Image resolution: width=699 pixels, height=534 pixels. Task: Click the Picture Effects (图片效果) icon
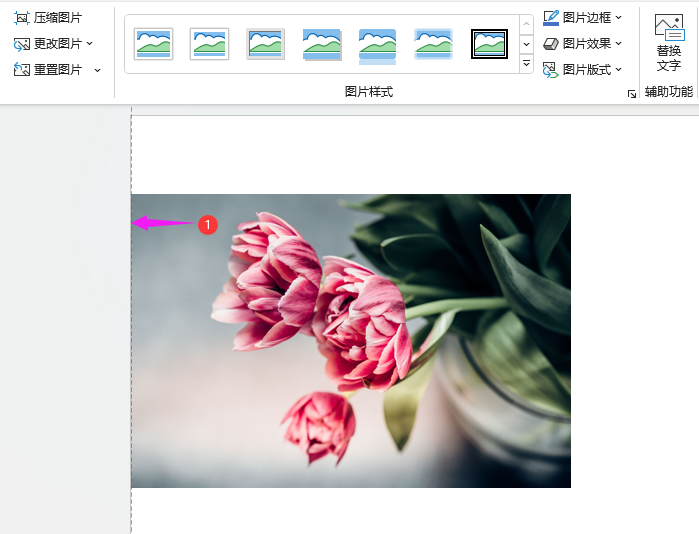(551, 44)
